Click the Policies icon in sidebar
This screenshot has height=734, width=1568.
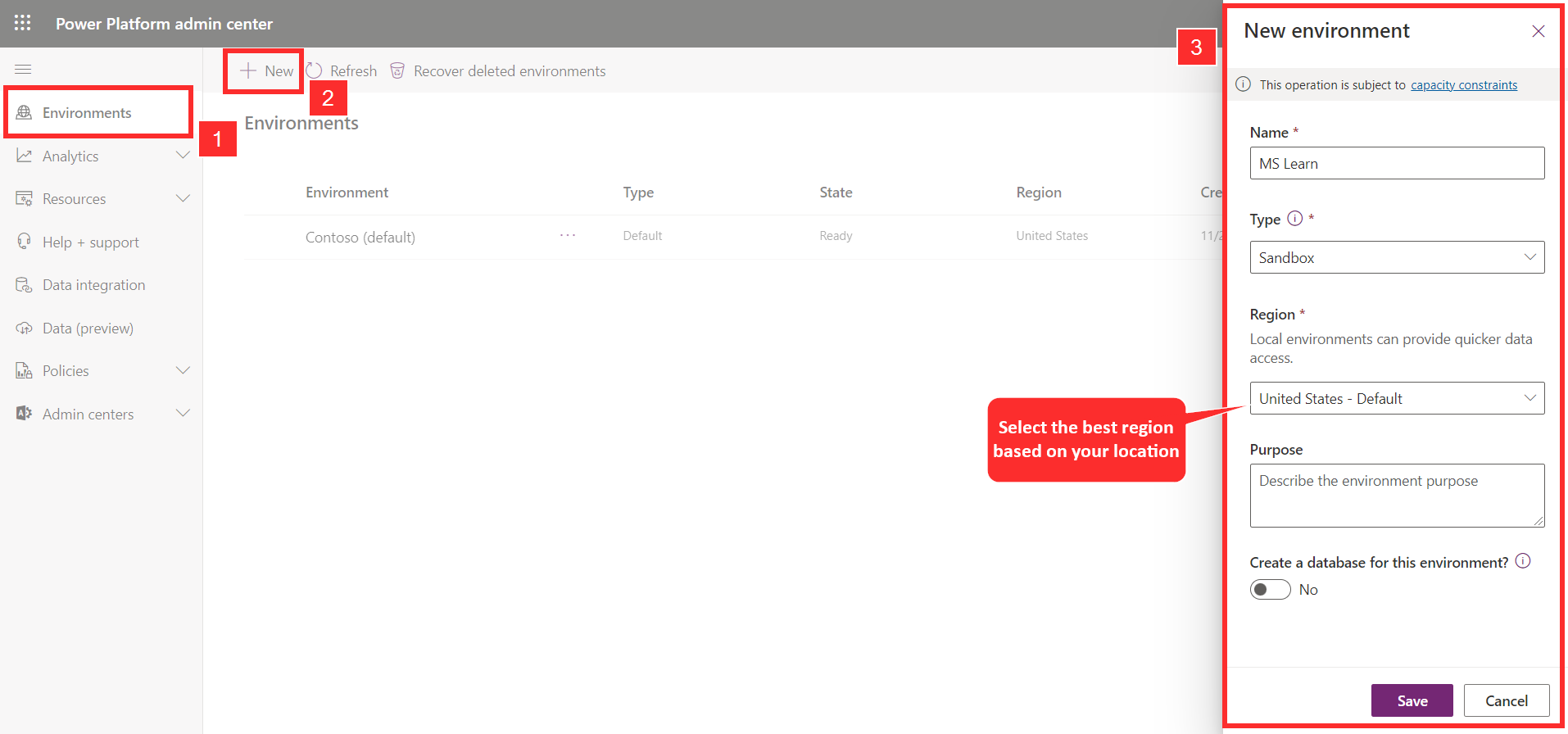[24, 370]
